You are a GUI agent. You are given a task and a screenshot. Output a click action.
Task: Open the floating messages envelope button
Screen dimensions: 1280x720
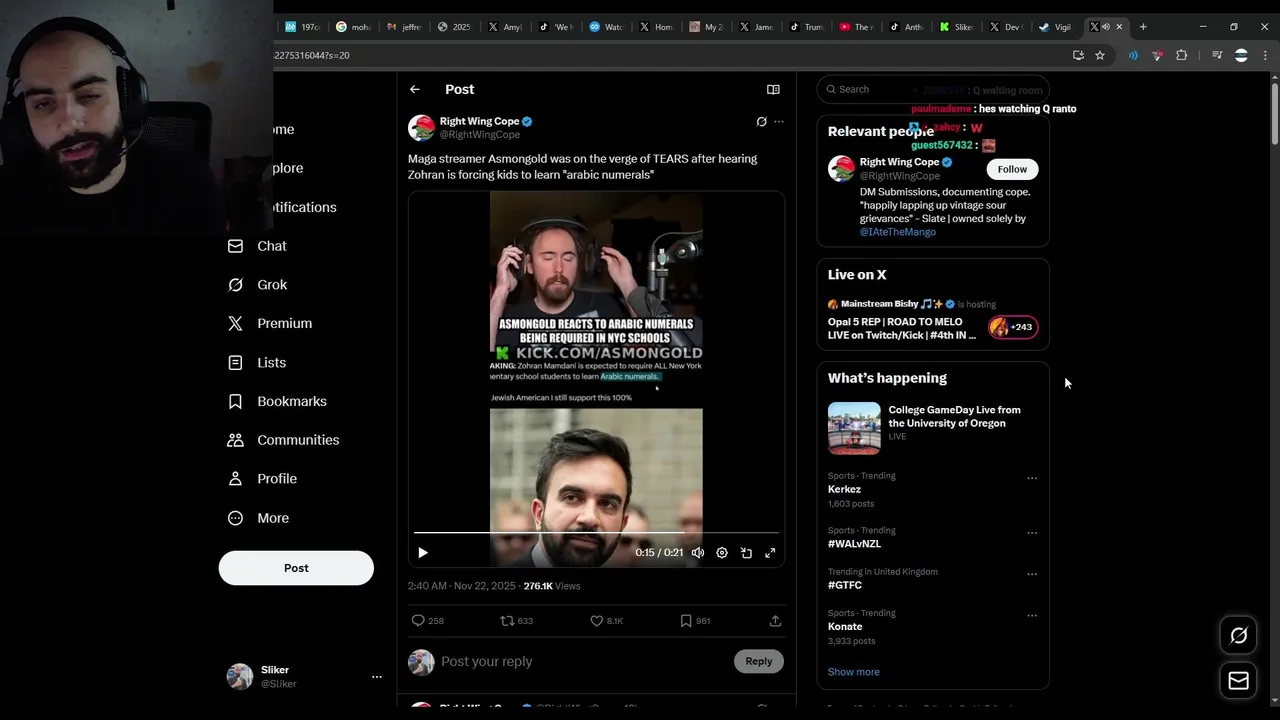tap(1238, 681)
